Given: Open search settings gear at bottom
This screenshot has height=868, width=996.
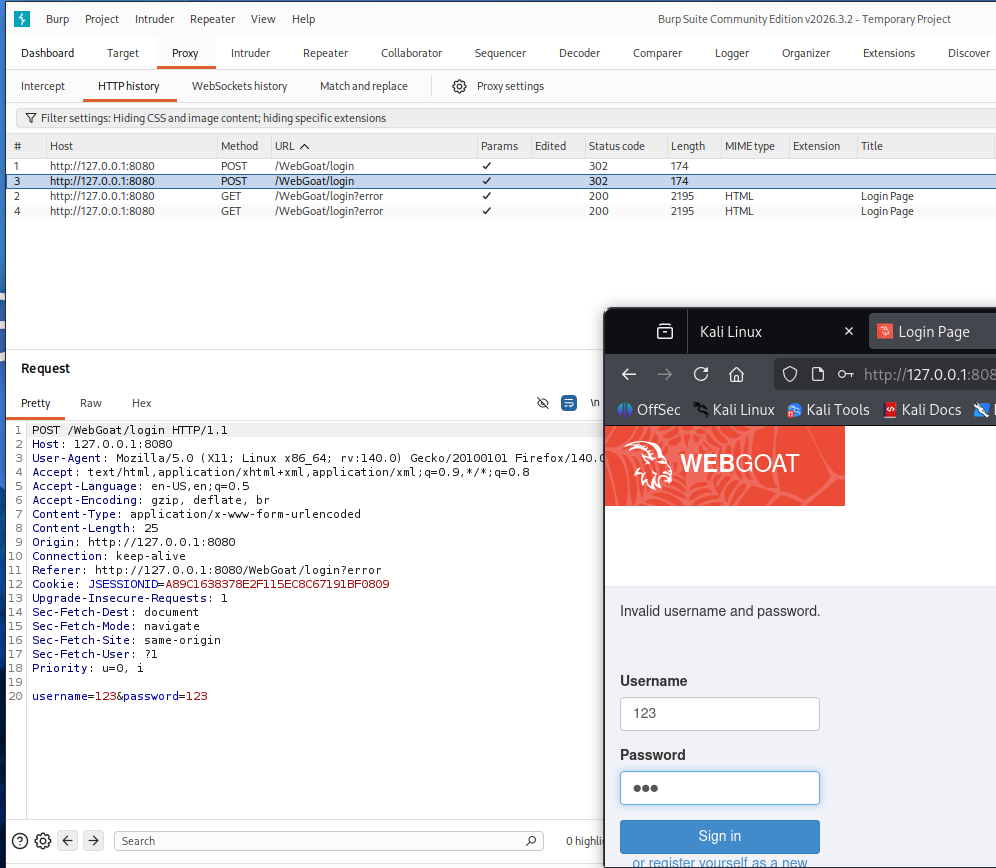Looking at the screenshot, I should [43, 841].
